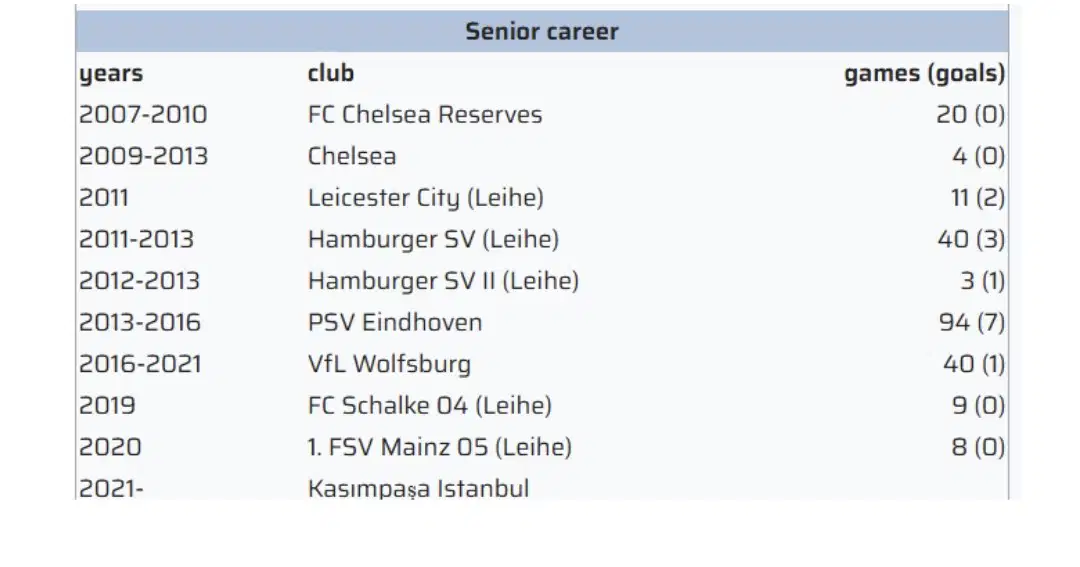Select Hamburger SV II (Leihe) entry

click(443, 280)
